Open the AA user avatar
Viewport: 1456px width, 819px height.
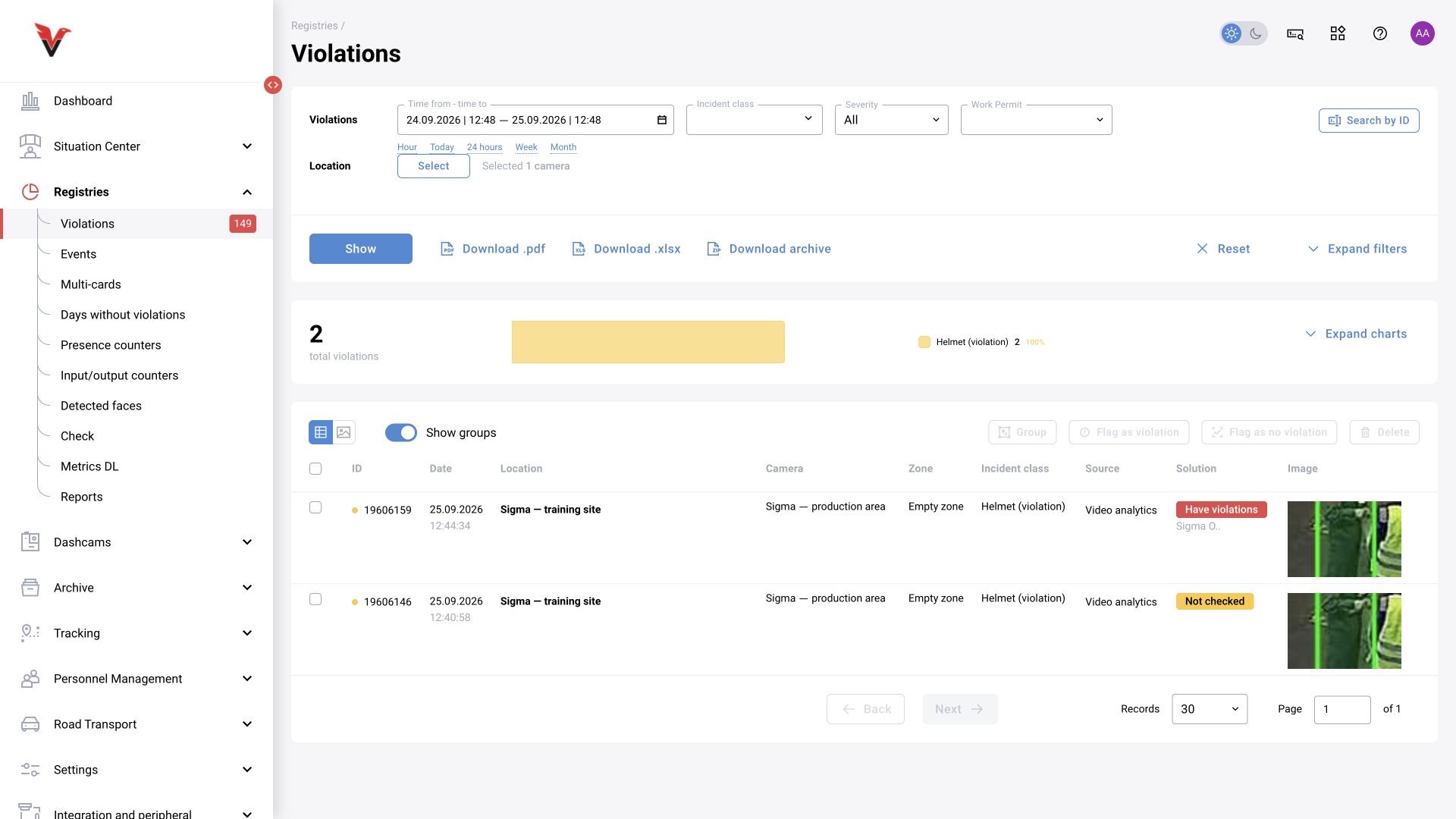click(x=1423, y=33)
